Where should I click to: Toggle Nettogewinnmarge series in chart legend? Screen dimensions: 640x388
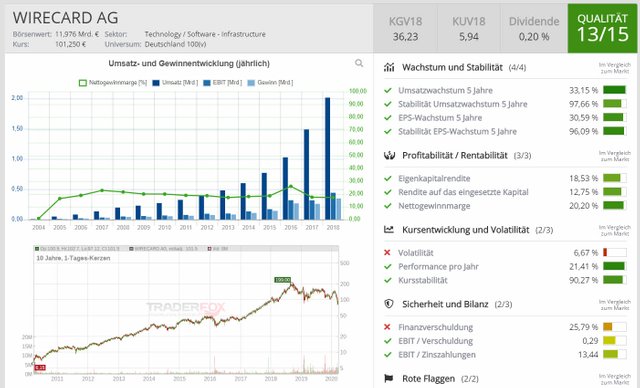(x=113, y=83)
